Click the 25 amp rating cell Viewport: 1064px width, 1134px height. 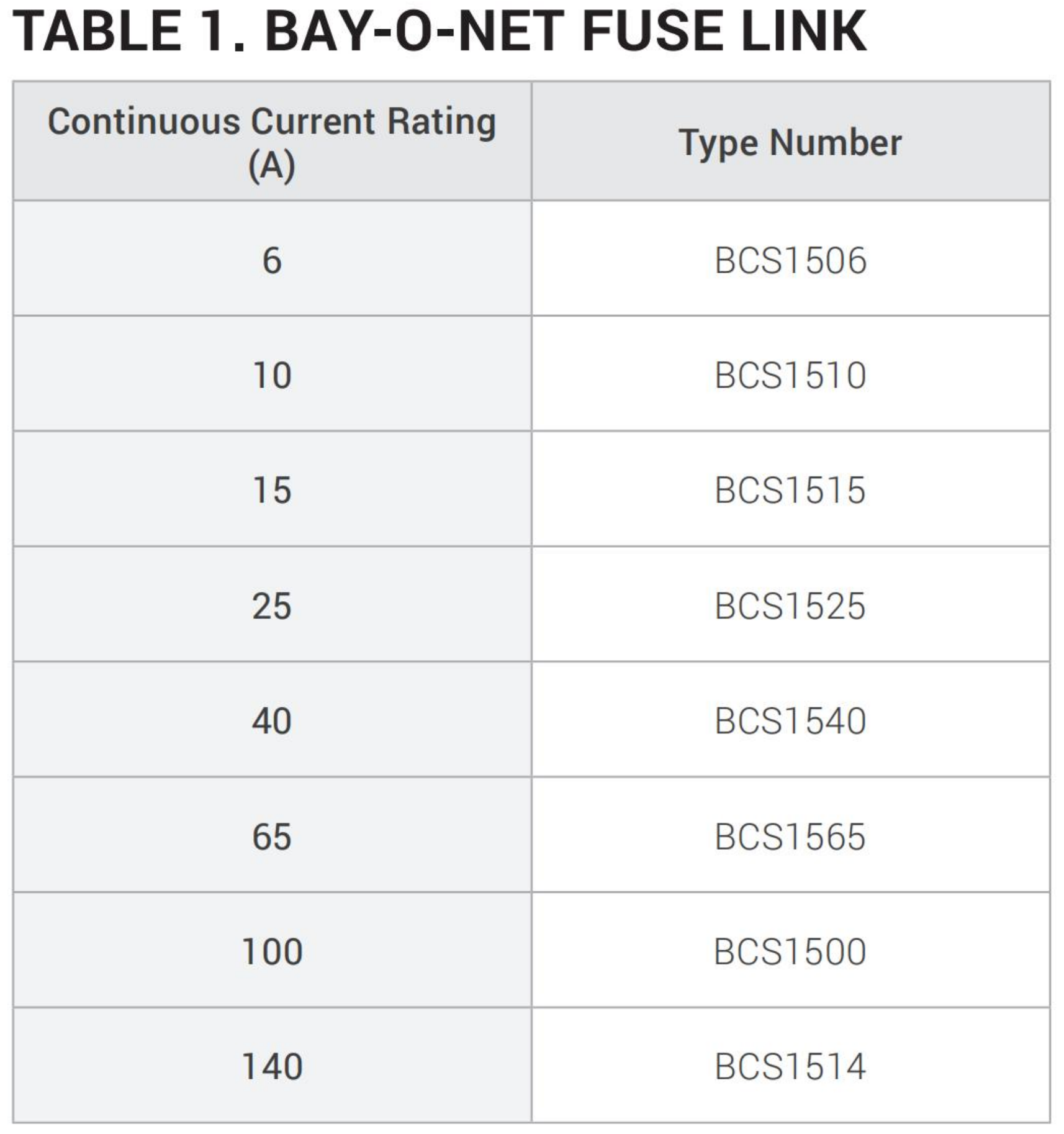click(272, 606)
